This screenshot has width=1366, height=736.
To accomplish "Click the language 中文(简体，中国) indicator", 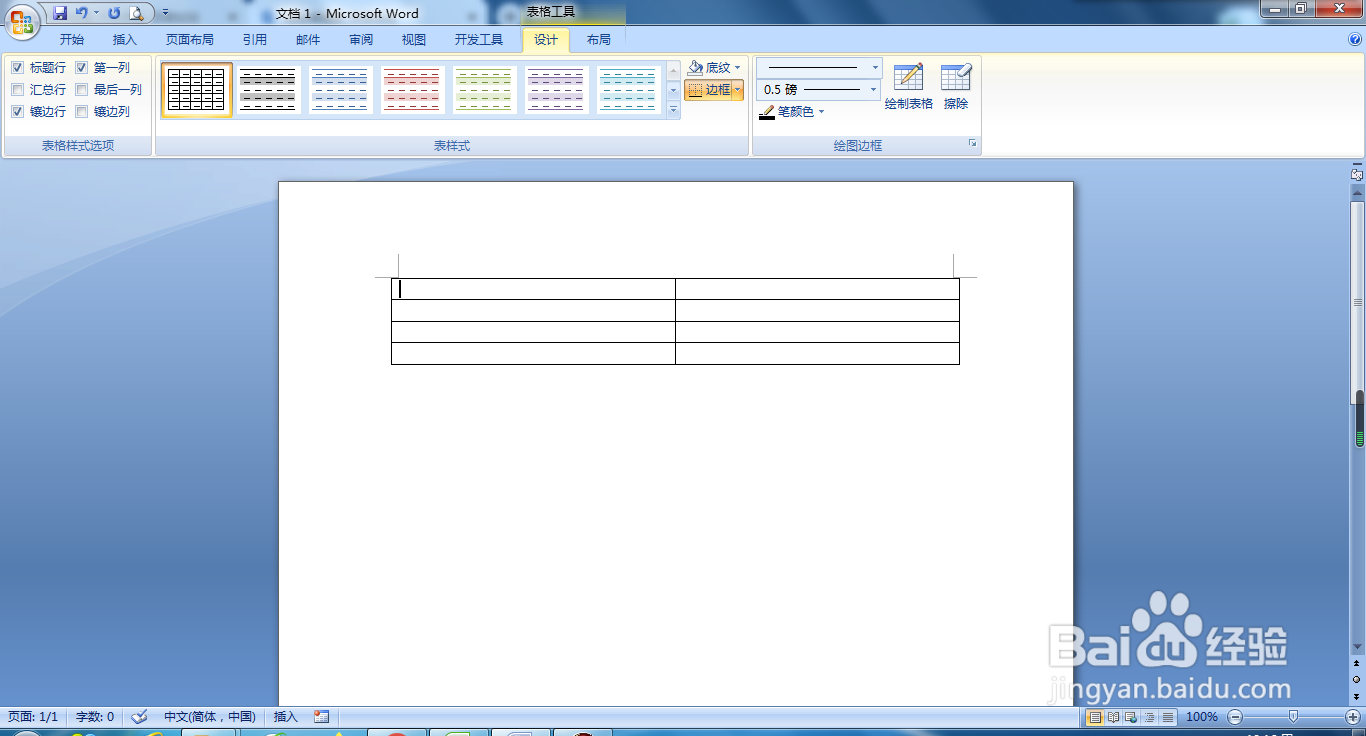I will tap(209, 717).
